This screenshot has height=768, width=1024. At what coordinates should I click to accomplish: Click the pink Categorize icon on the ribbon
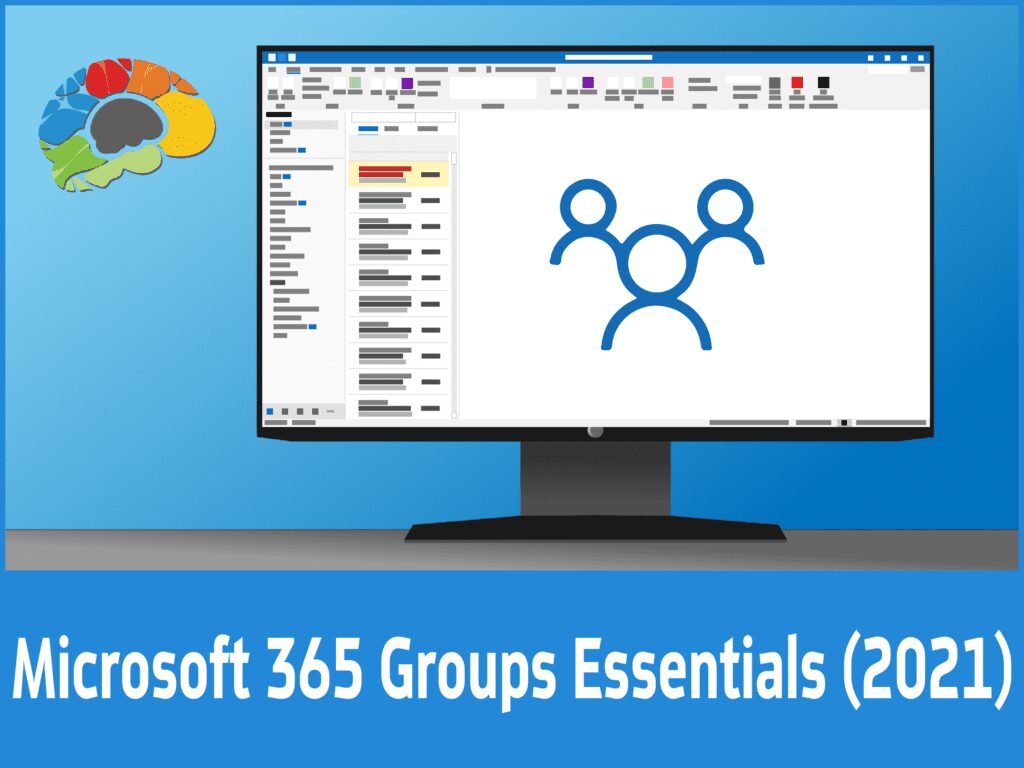[668, 83]
